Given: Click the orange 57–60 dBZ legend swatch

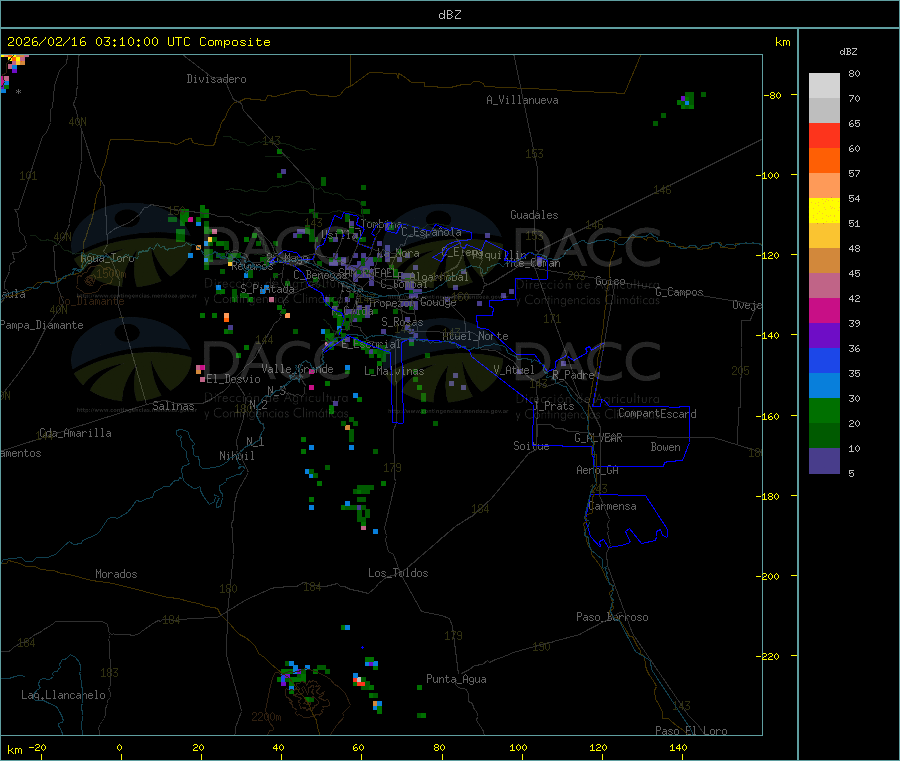Looking at the screenshot, I should [x=824, y=161].
